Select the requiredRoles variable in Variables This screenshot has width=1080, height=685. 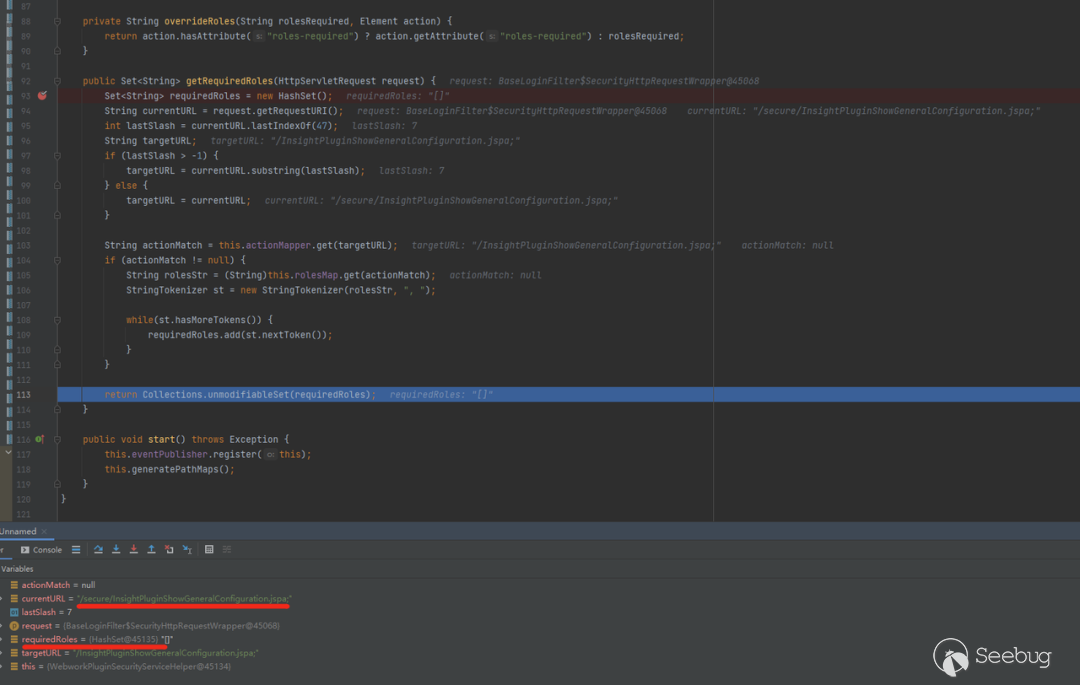coord(50,639)
